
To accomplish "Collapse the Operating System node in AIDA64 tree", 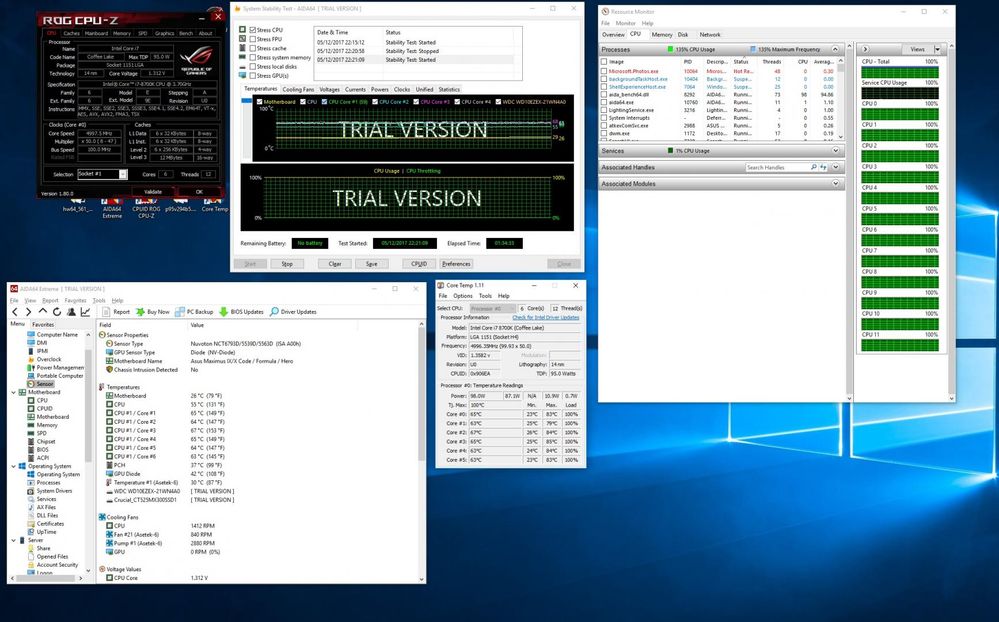I will tap(14, 466).
